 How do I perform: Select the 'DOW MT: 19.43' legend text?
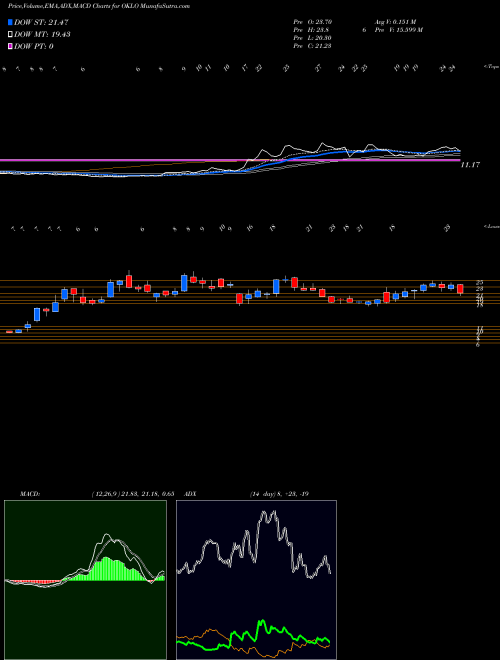click(x=42, y=35)
